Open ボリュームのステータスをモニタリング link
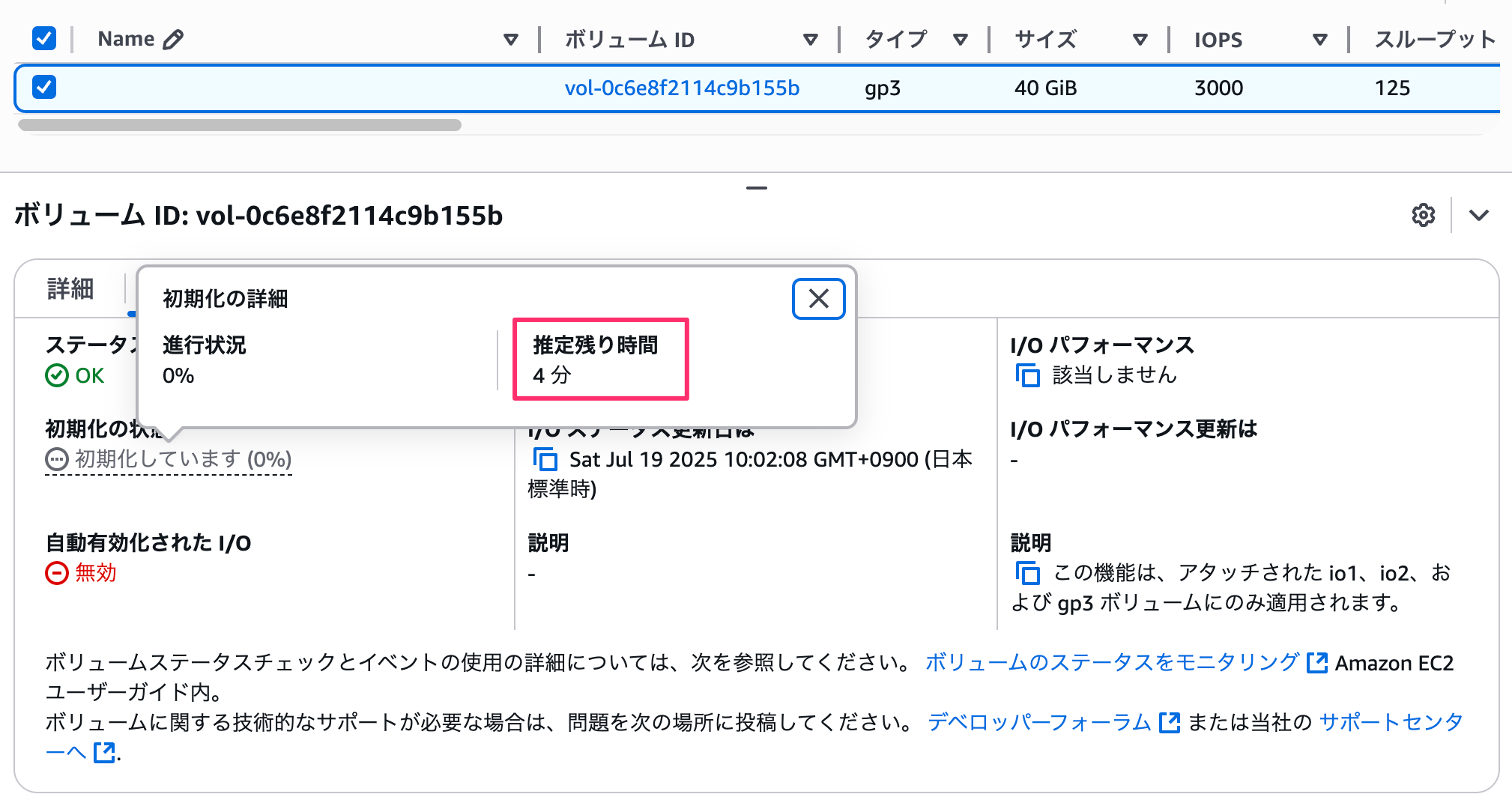This screenshot has width=1512, height=803. coord(1112,662)
